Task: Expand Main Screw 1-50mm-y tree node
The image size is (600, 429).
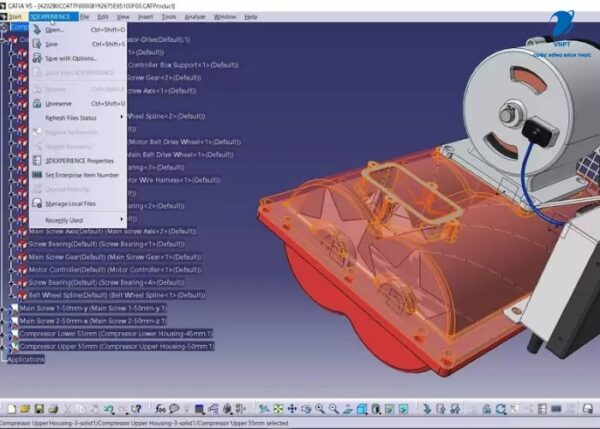Action: (x=3, y=308)
